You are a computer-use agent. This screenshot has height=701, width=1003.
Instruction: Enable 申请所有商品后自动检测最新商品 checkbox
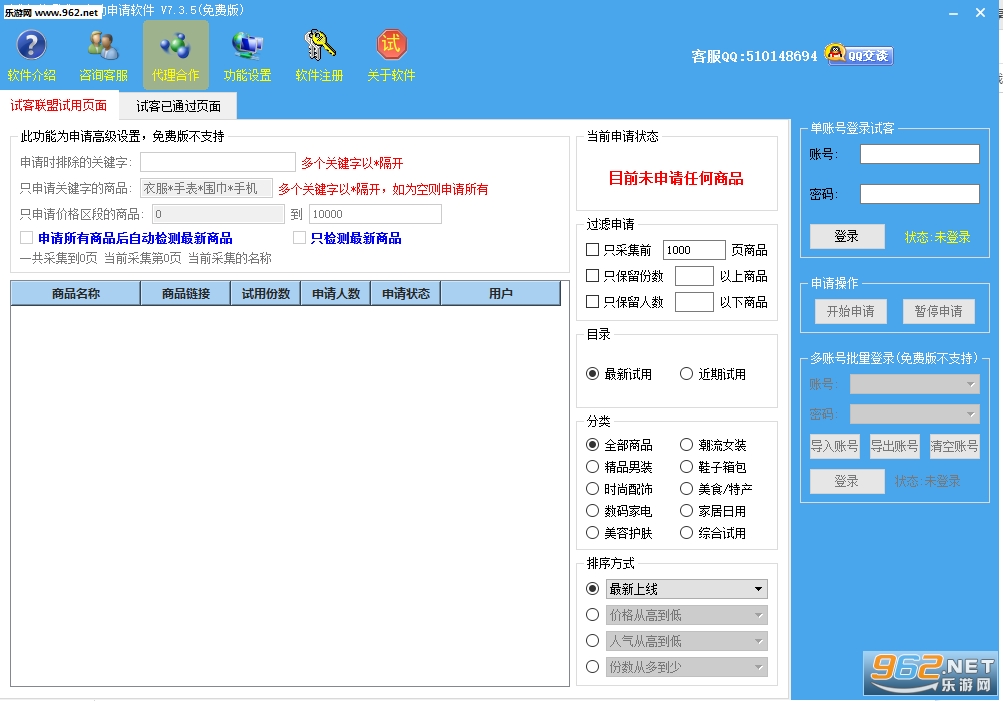point(26,238)
